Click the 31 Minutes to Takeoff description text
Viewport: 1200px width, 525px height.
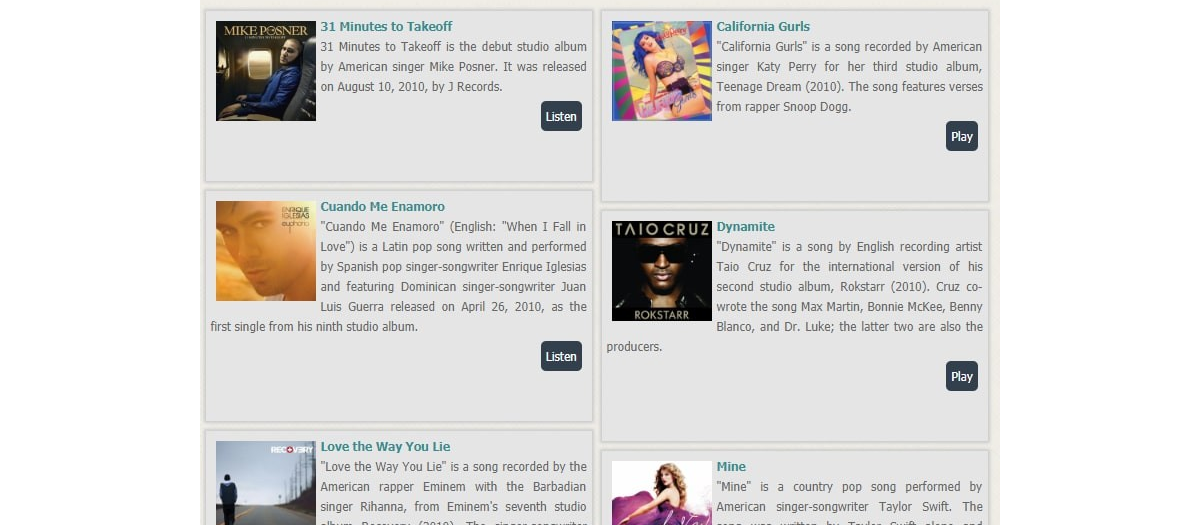[x=453, y=67]
